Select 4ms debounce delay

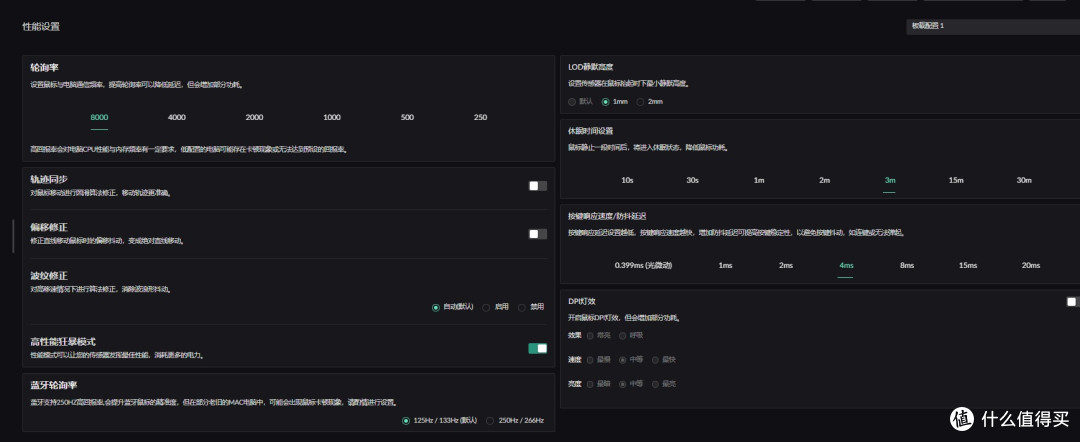pyautogui.click(x=846, y=266)
